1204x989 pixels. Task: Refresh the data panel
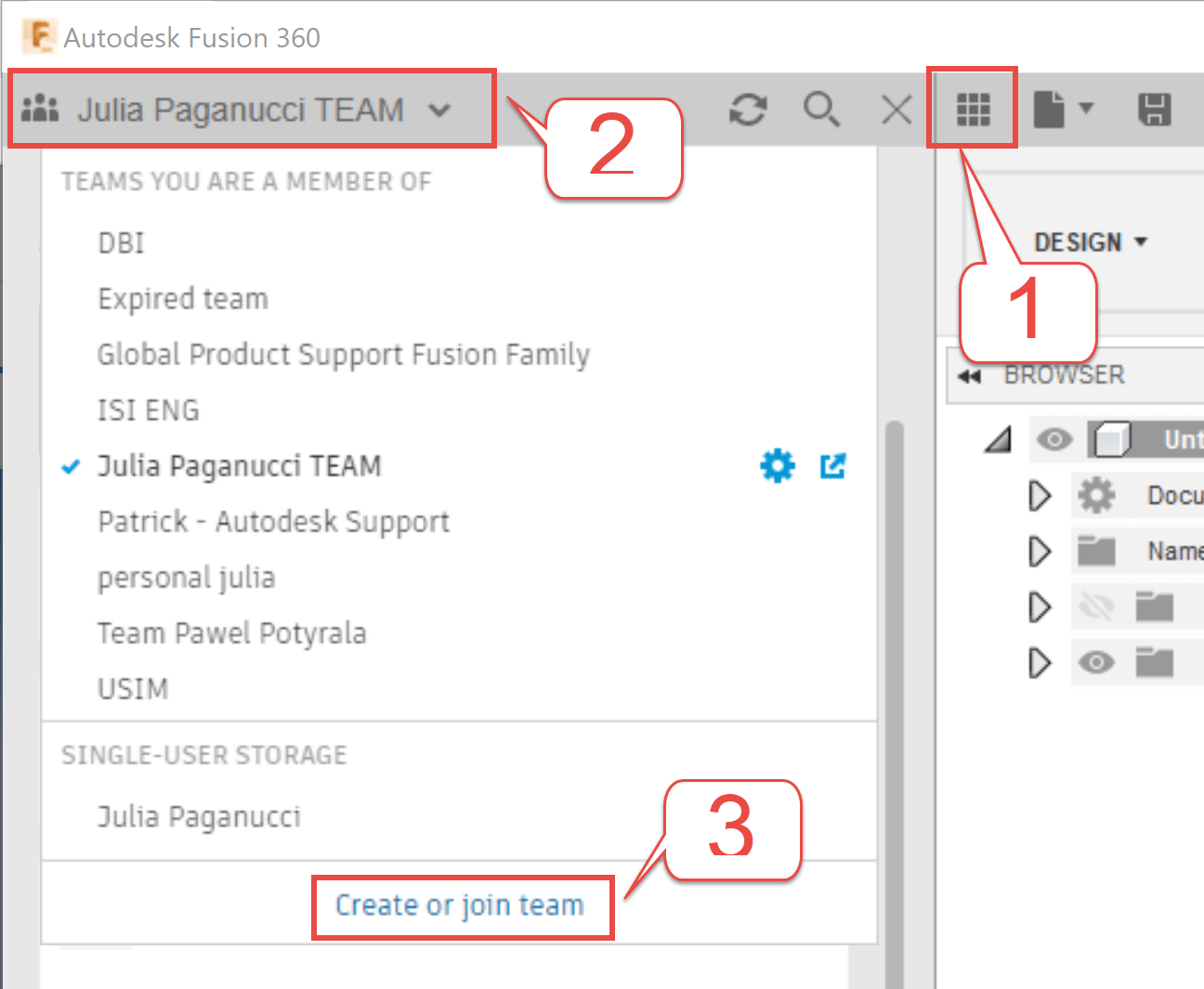pyautogui.click(x=748, y=109)
